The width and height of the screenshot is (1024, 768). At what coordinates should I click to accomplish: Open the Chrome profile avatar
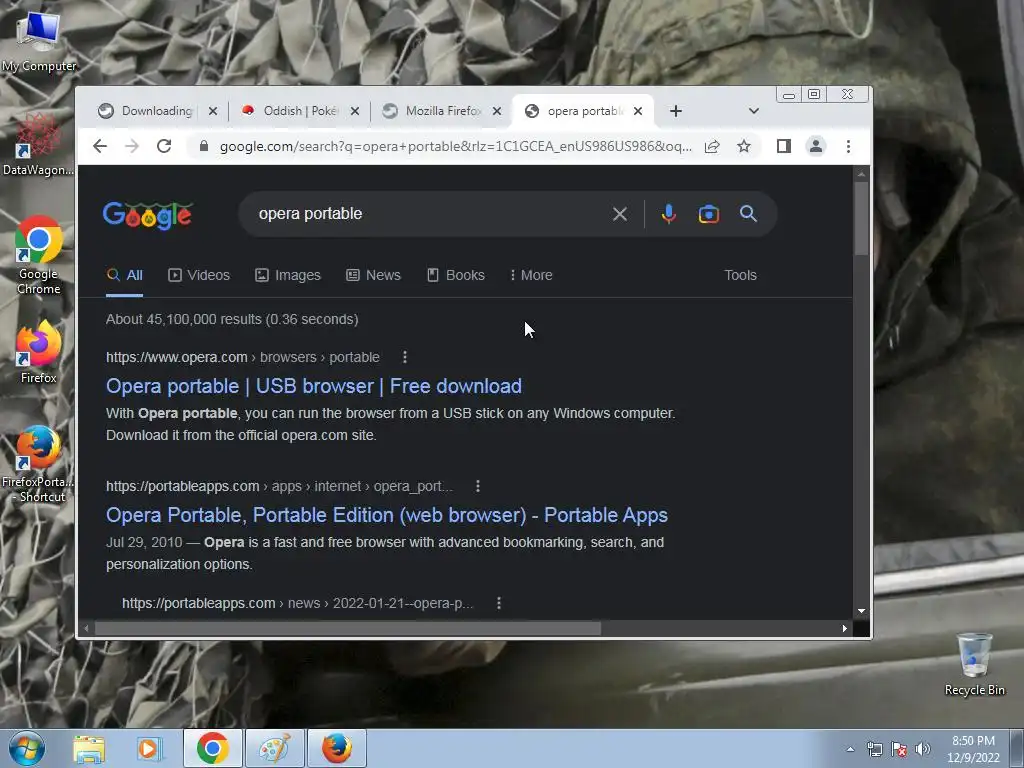(x=816, y=146)
